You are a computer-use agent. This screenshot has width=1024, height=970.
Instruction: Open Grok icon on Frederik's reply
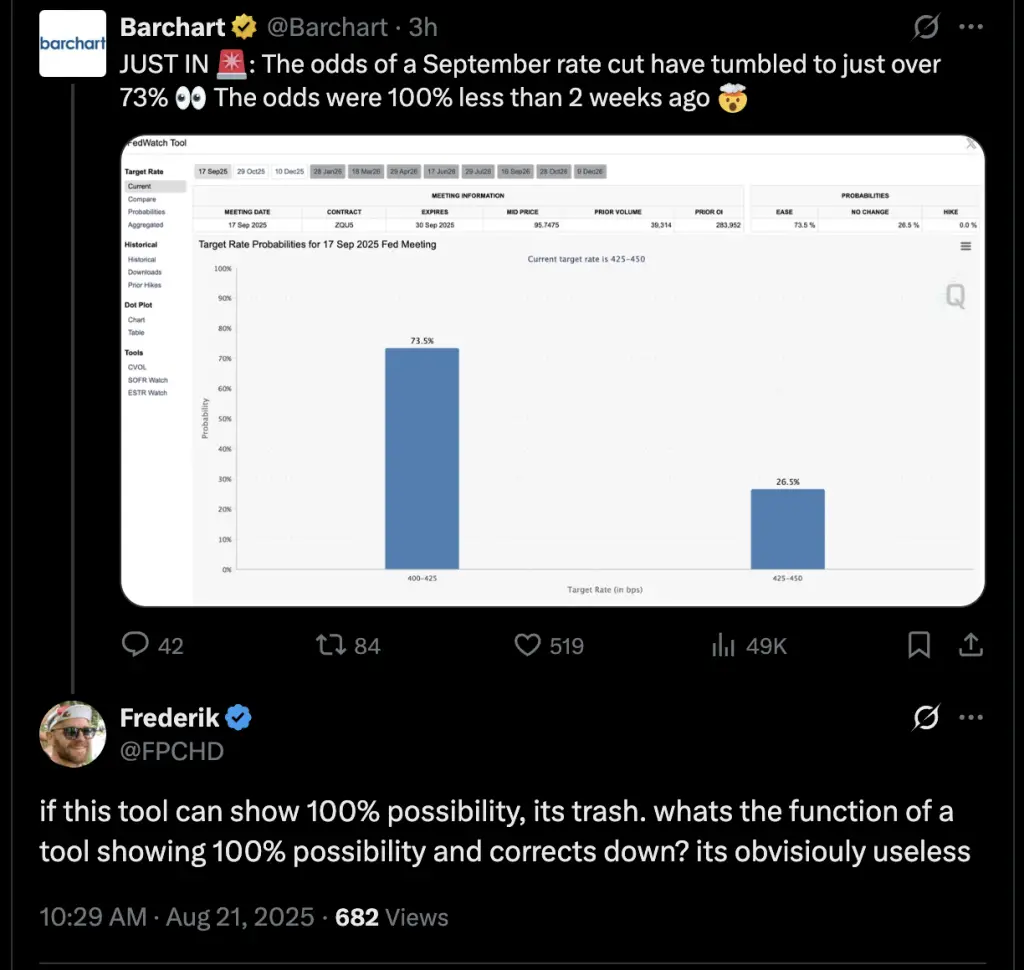coord(926,717)
